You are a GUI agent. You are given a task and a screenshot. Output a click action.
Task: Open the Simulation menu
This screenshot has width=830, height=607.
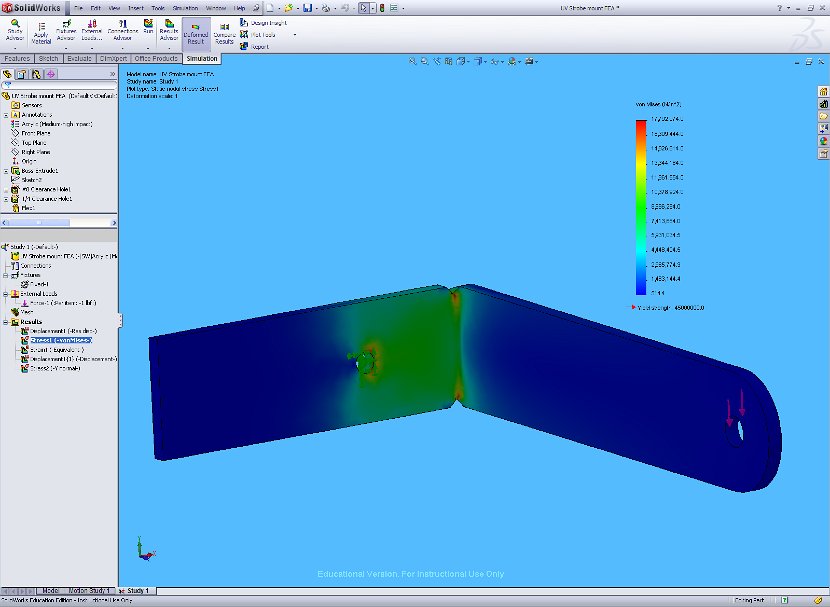pyautogui.click(x=184, y=8)
